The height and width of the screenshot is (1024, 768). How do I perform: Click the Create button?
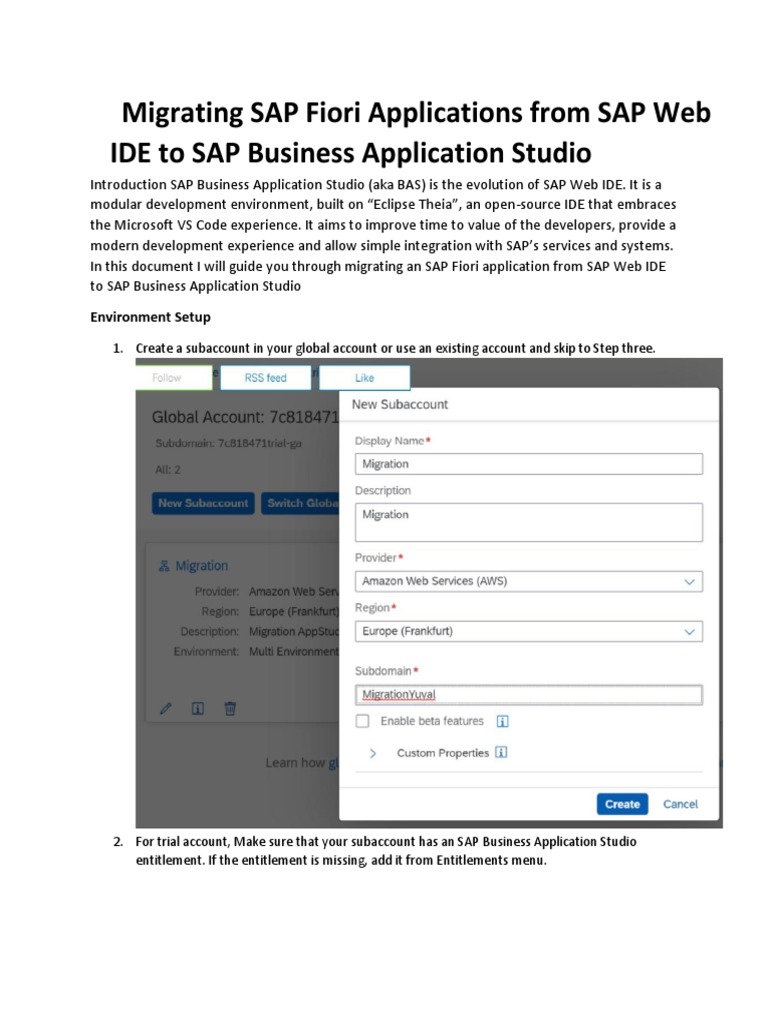622,804
